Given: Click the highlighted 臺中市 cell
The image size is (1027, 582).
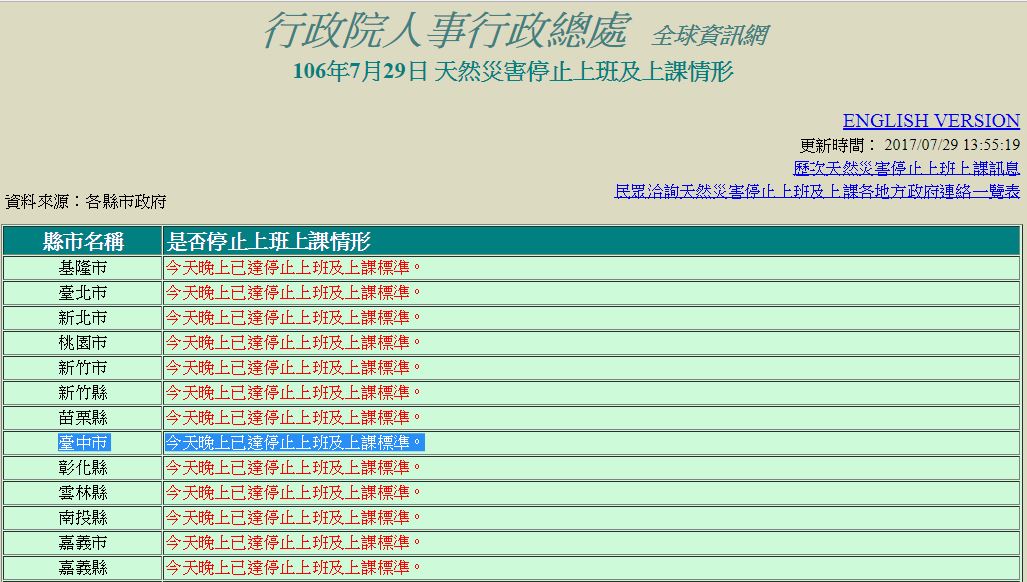Looking at the screenshot, I should (x=84, y=443).
